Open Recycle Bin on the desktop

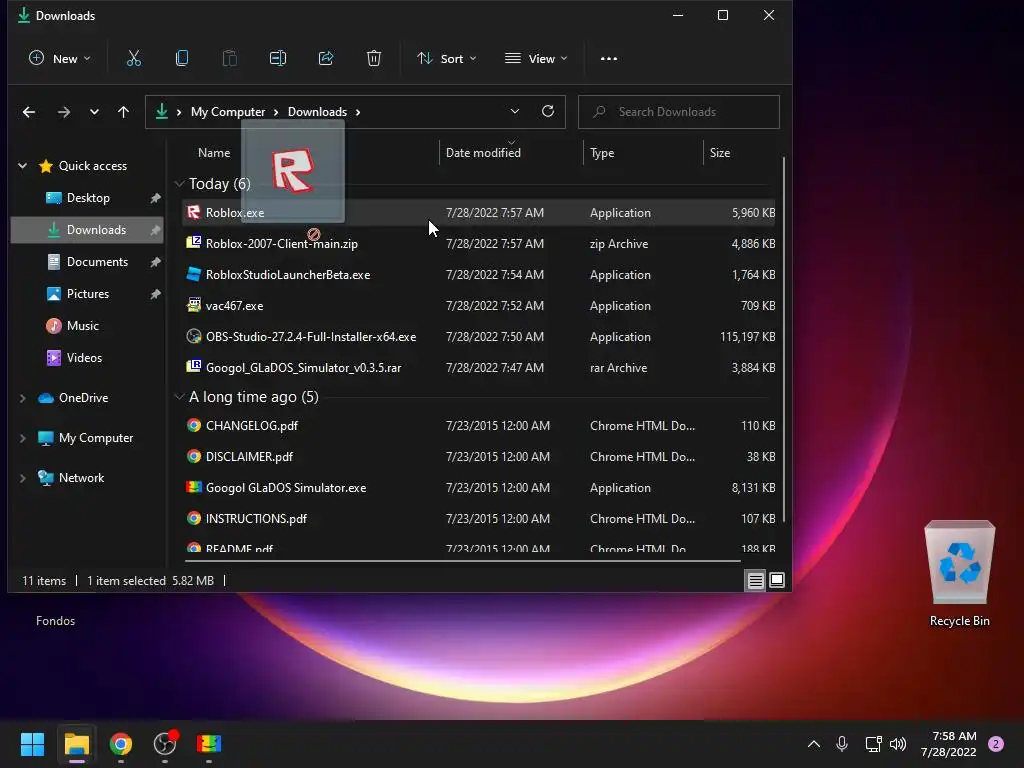(959, 573)
